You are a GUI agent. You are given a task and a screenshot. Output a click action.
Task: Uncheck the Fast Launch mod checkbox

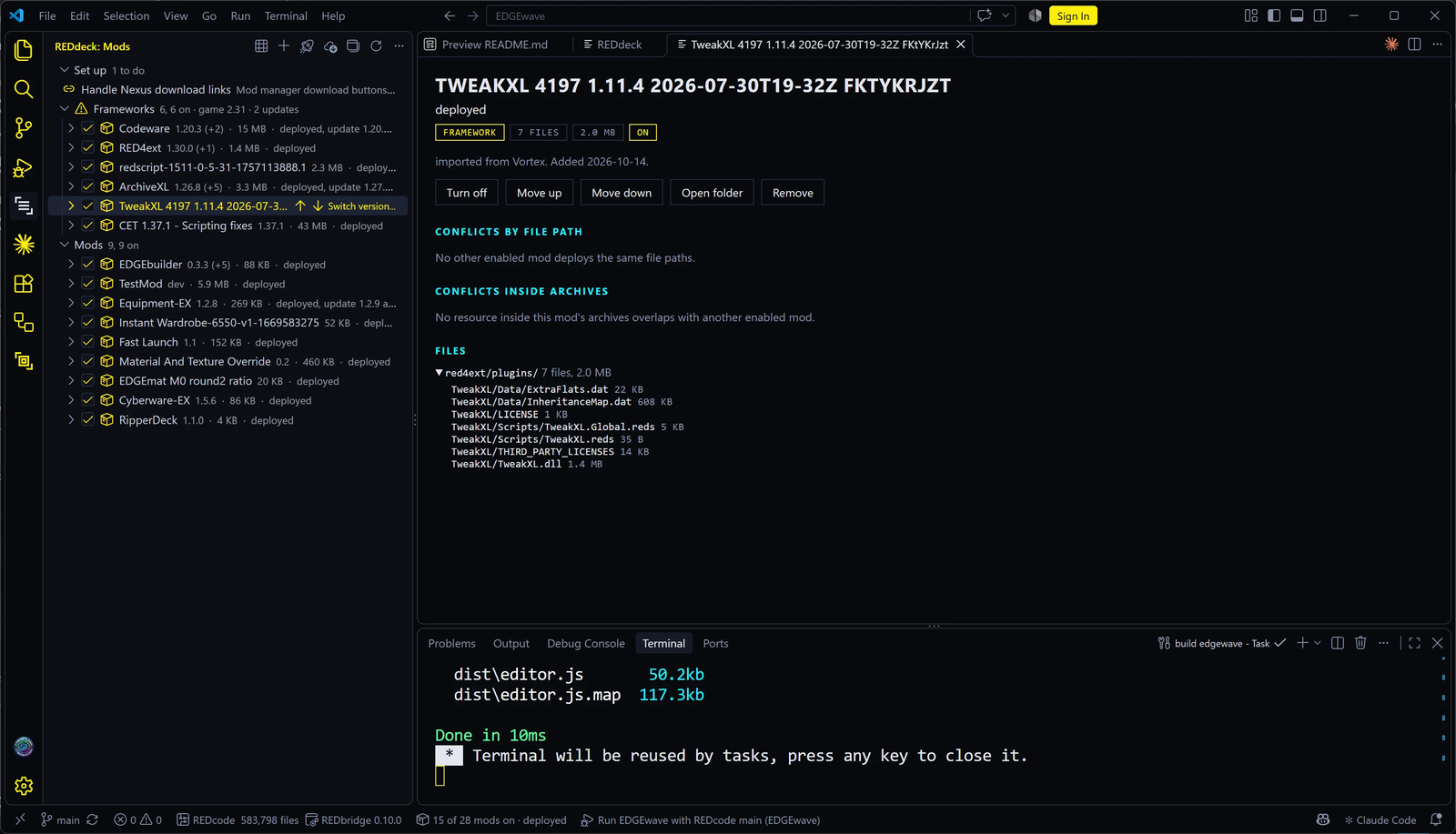pos(88,342)
